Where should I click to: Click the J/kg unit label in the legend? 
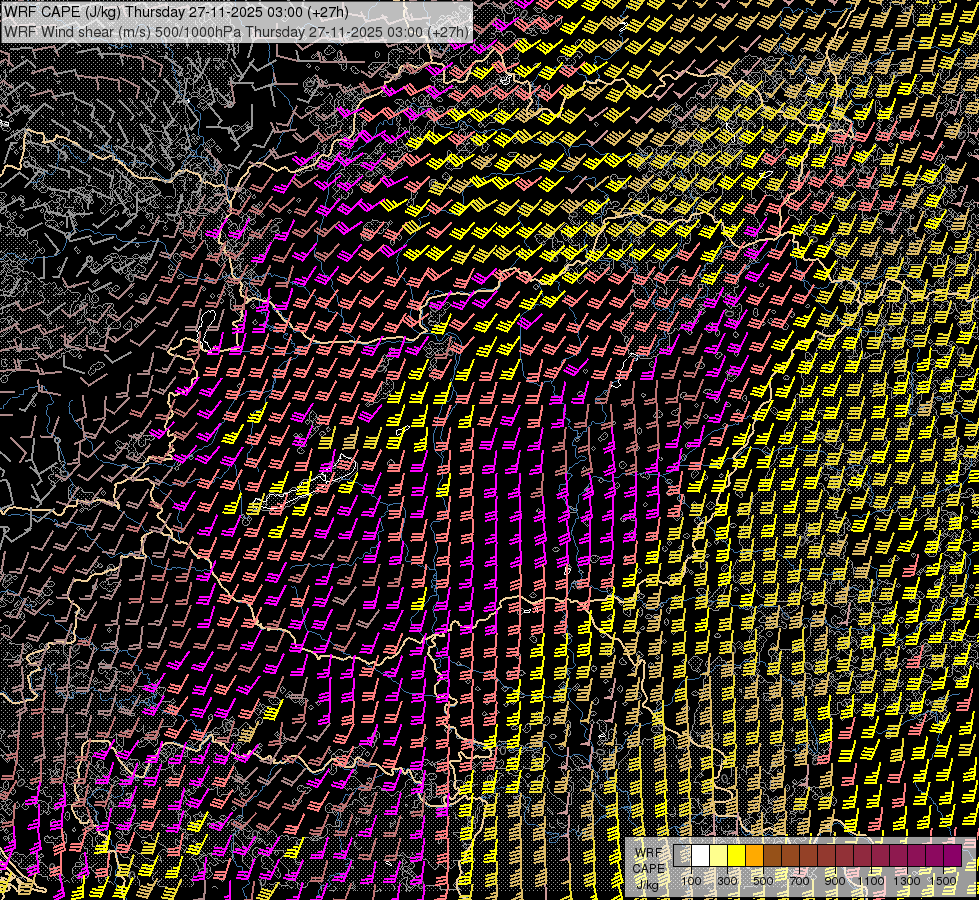(648, 883)
